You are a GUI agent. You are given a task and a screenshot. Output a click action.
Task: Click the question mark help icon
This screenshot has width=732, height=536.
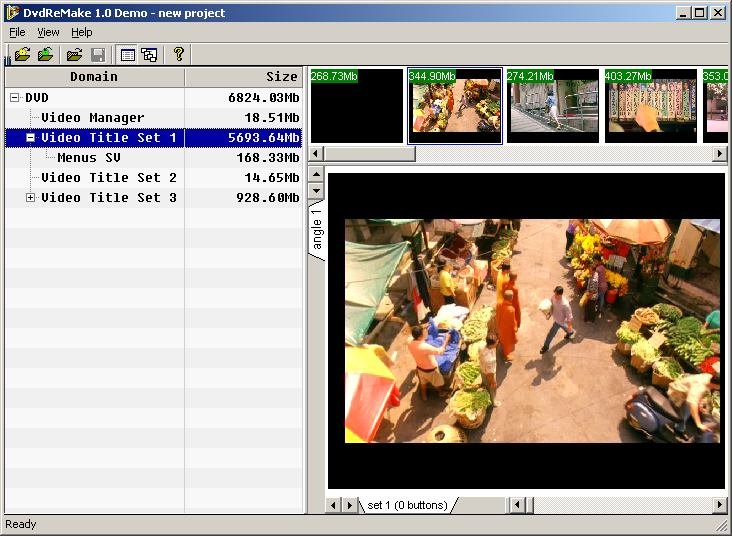tap(179, 54)
